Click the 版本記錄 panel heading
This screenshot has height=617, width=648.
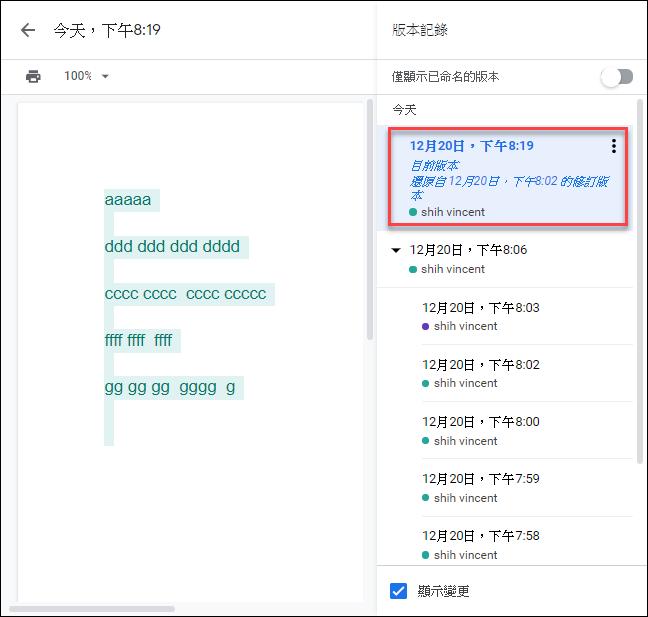419,30
